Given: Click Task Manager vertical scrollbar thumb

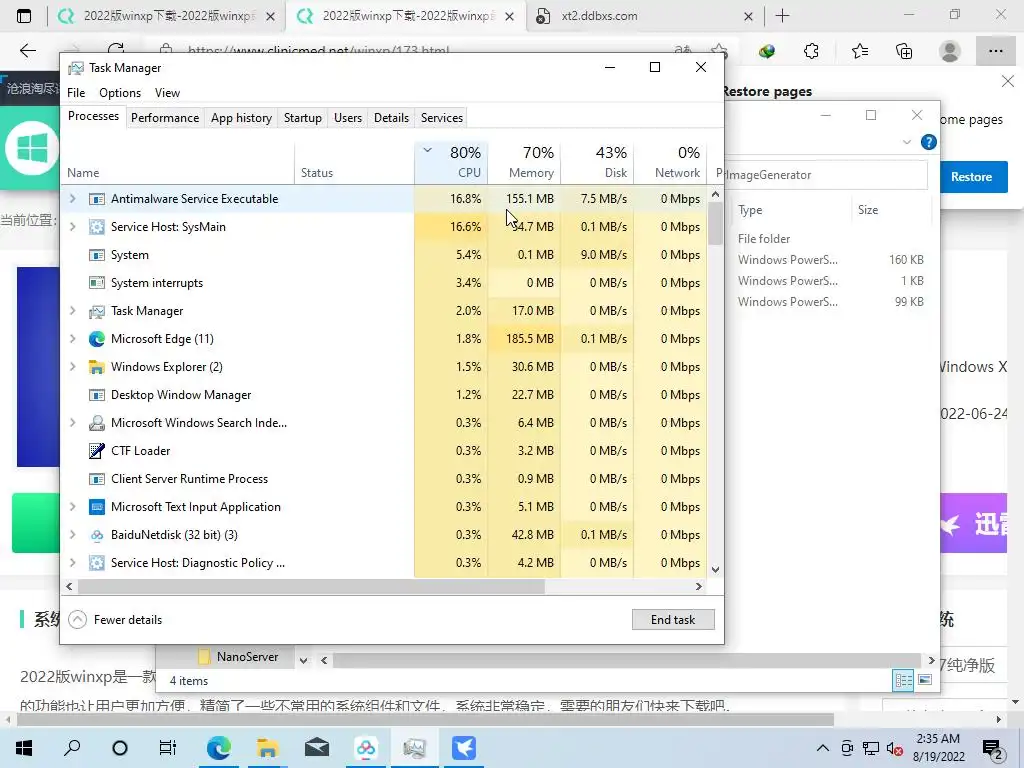Looking at the screenshot, I should coord(715,223).
